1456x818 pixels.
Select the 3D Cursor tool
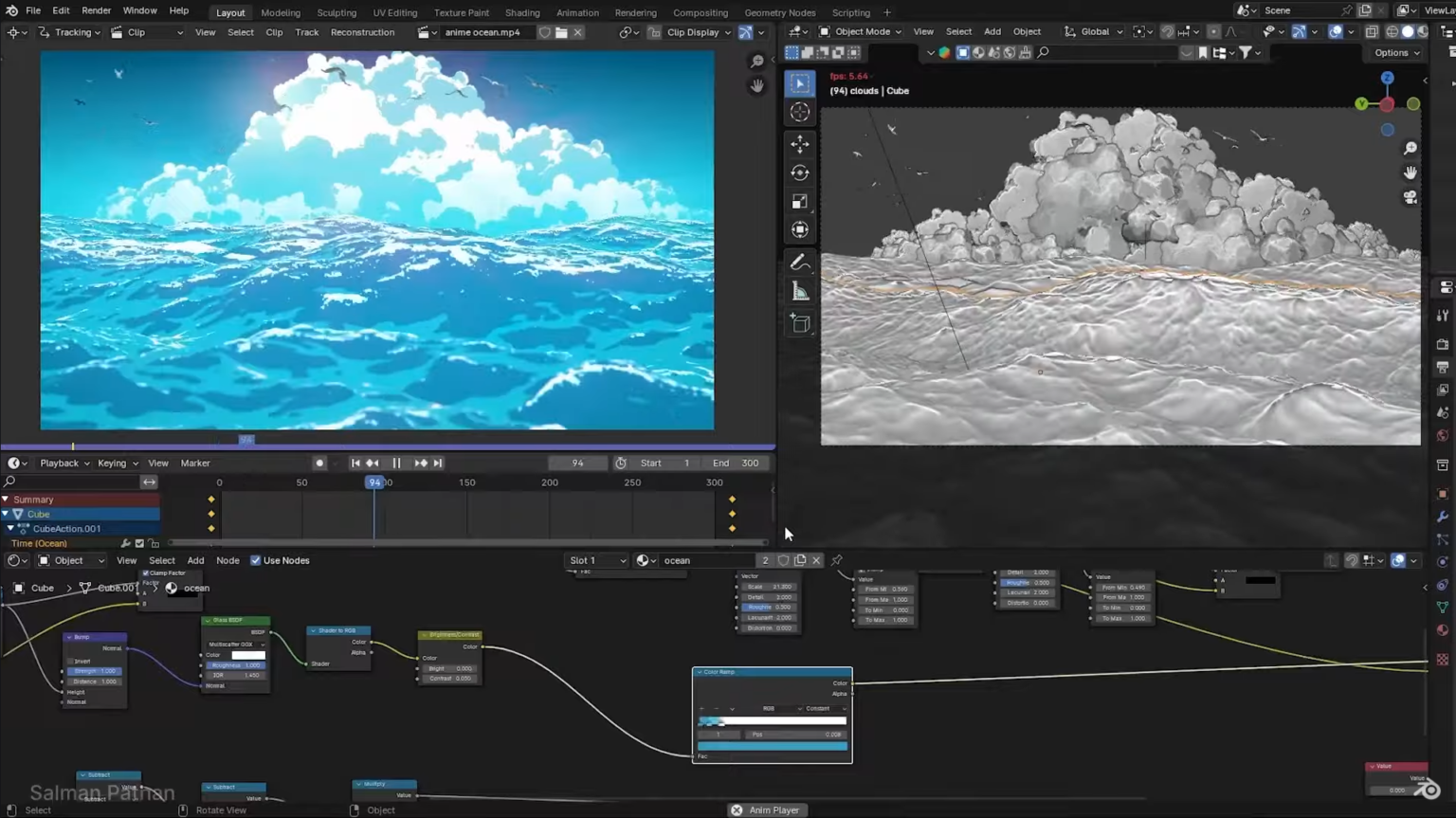click(x=800, y=112)
